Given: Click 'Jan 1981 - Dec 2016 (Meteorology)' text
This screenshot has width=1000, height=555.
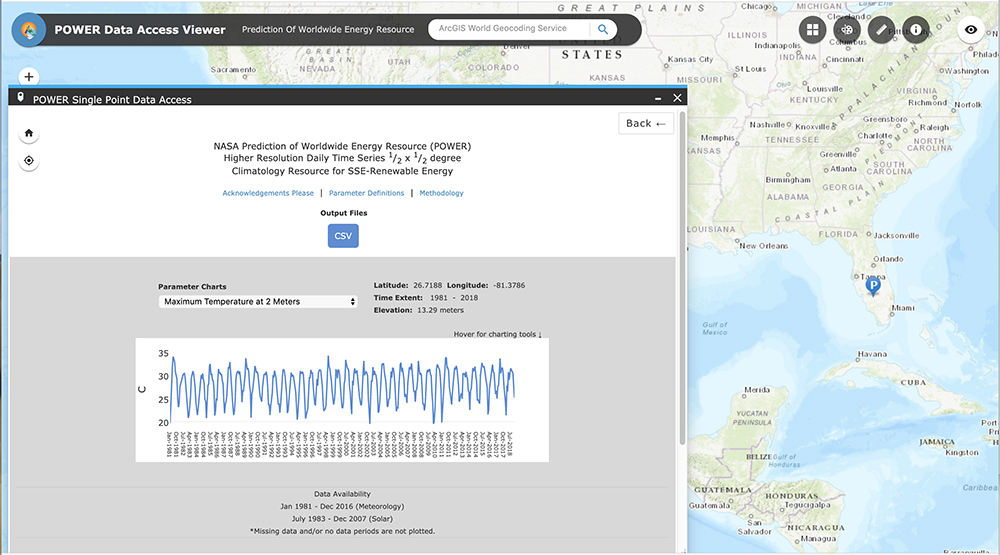Looking at the screenshot, I should (x=342, y=506).
